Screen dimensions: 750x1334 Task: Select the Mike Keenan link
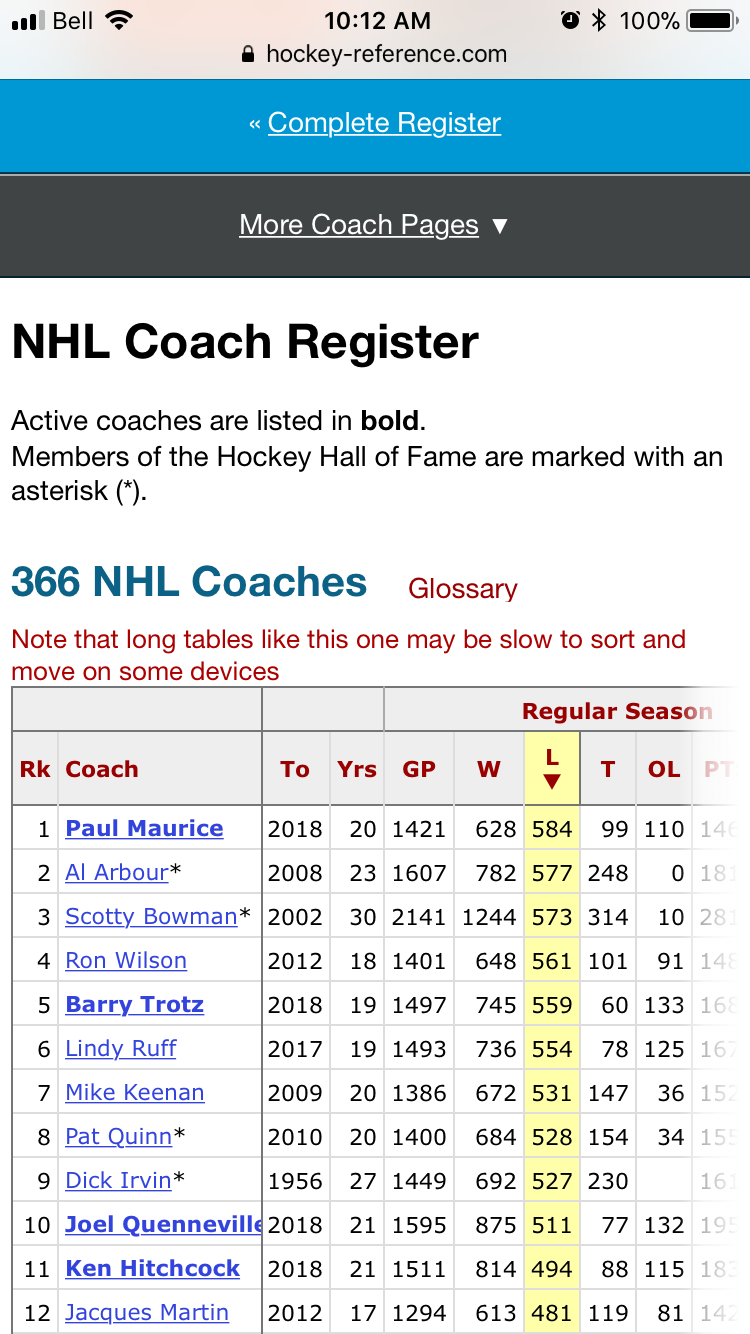pos(135,1092)
